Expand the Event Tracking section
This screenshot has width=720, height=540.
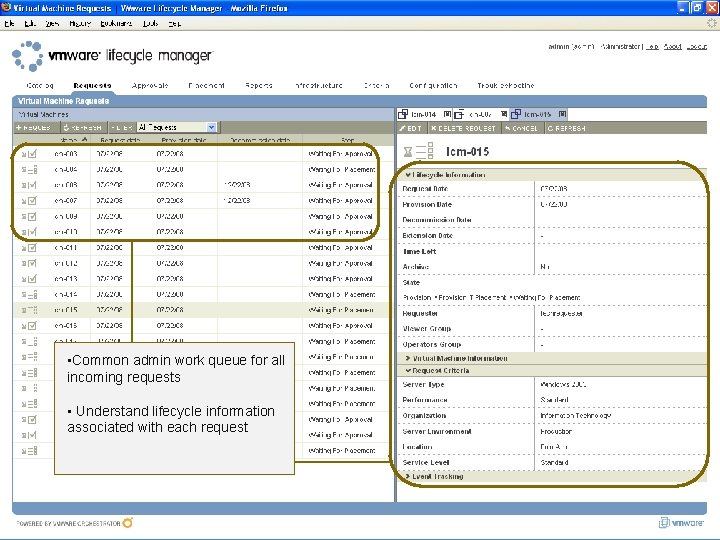point(408,477)
